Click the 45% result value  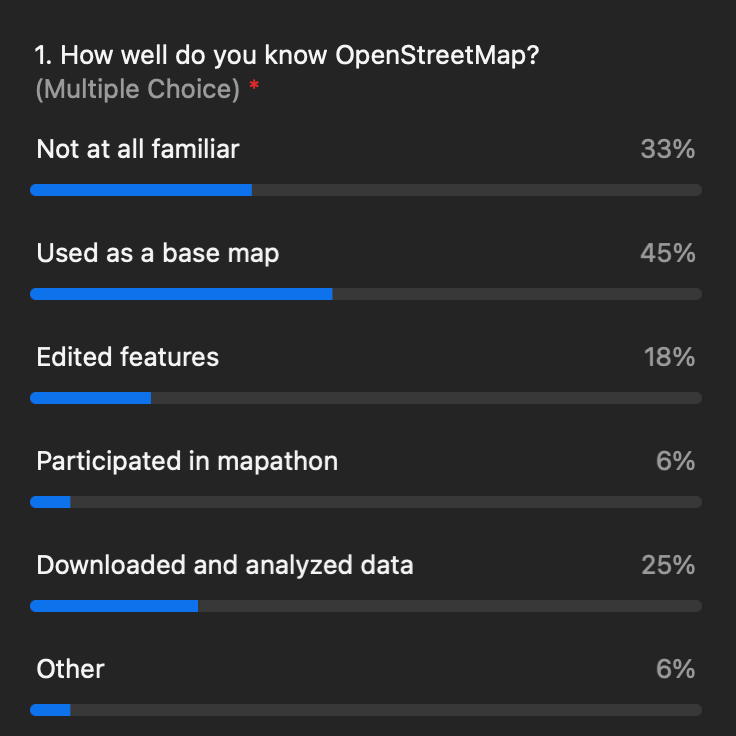click(x=667, y=253)
